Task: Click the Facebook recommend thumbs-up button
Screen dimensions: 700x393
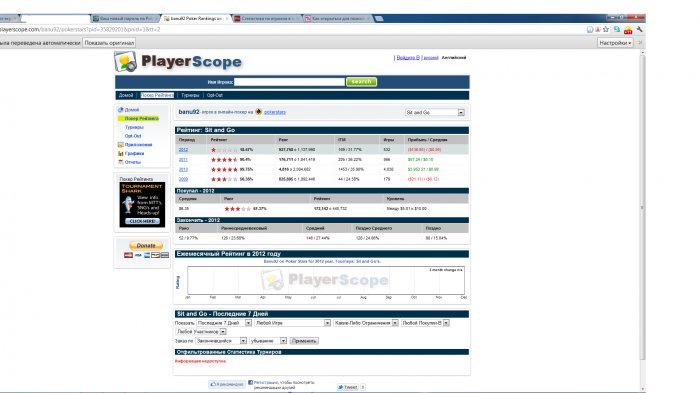Action: click(227, 384)
